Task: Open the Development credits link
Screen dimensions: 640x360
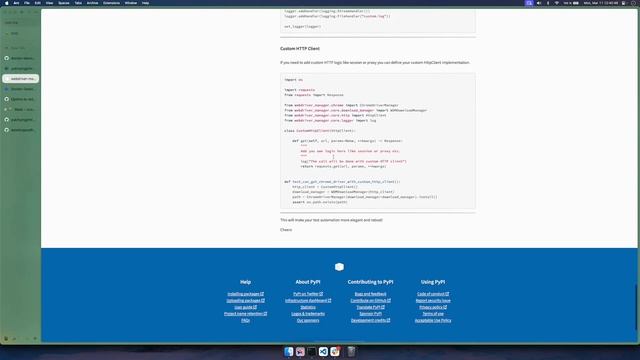Action: (x=370, y=320)
